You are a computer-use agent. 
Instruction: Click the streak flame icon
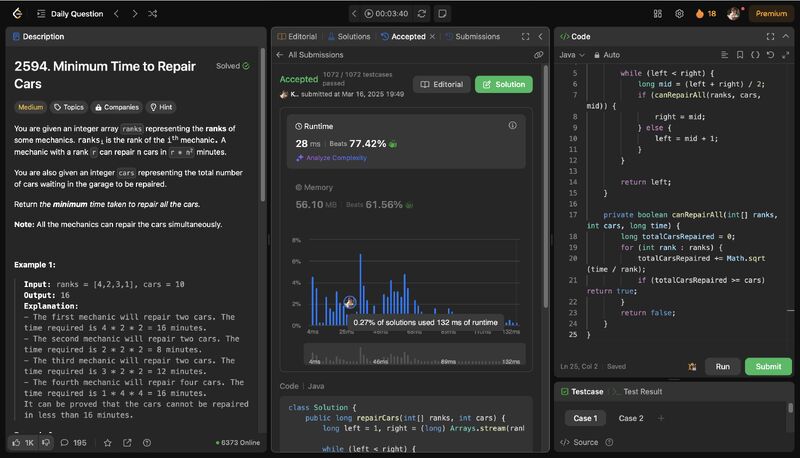[x=701, y=14]
